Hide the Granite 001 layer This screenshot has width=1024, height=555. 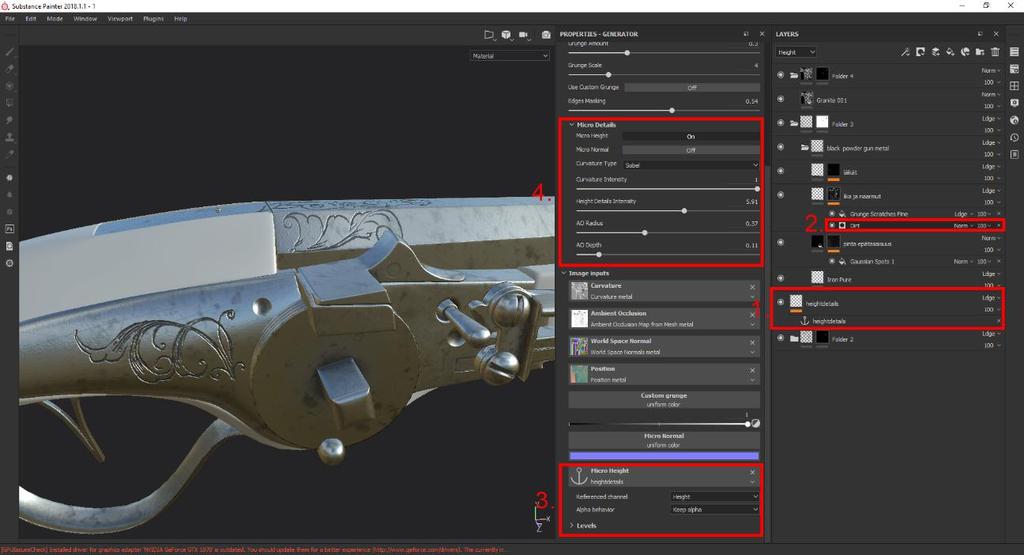tap(780, 99)
